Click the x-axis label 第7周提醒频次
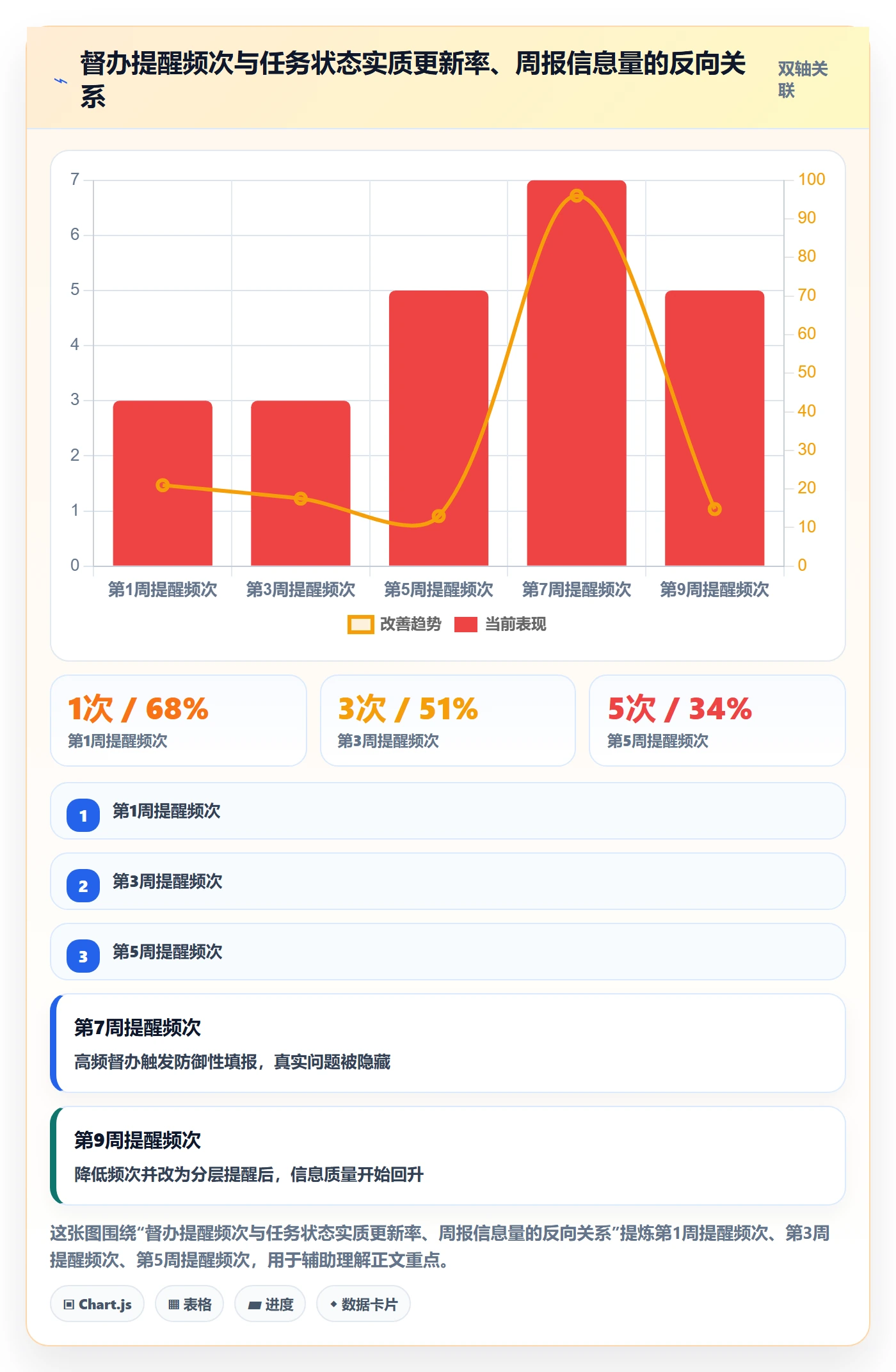The height and width of the screenshot is (1372, 896). 577,589
